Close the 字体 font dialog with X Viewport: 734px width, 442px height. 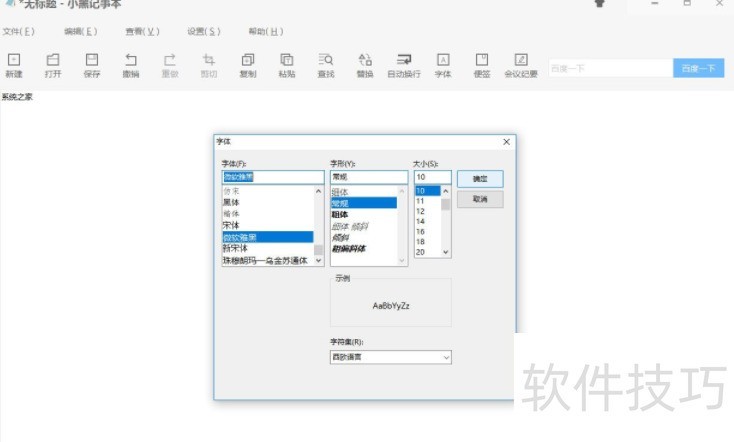point(506,142)
